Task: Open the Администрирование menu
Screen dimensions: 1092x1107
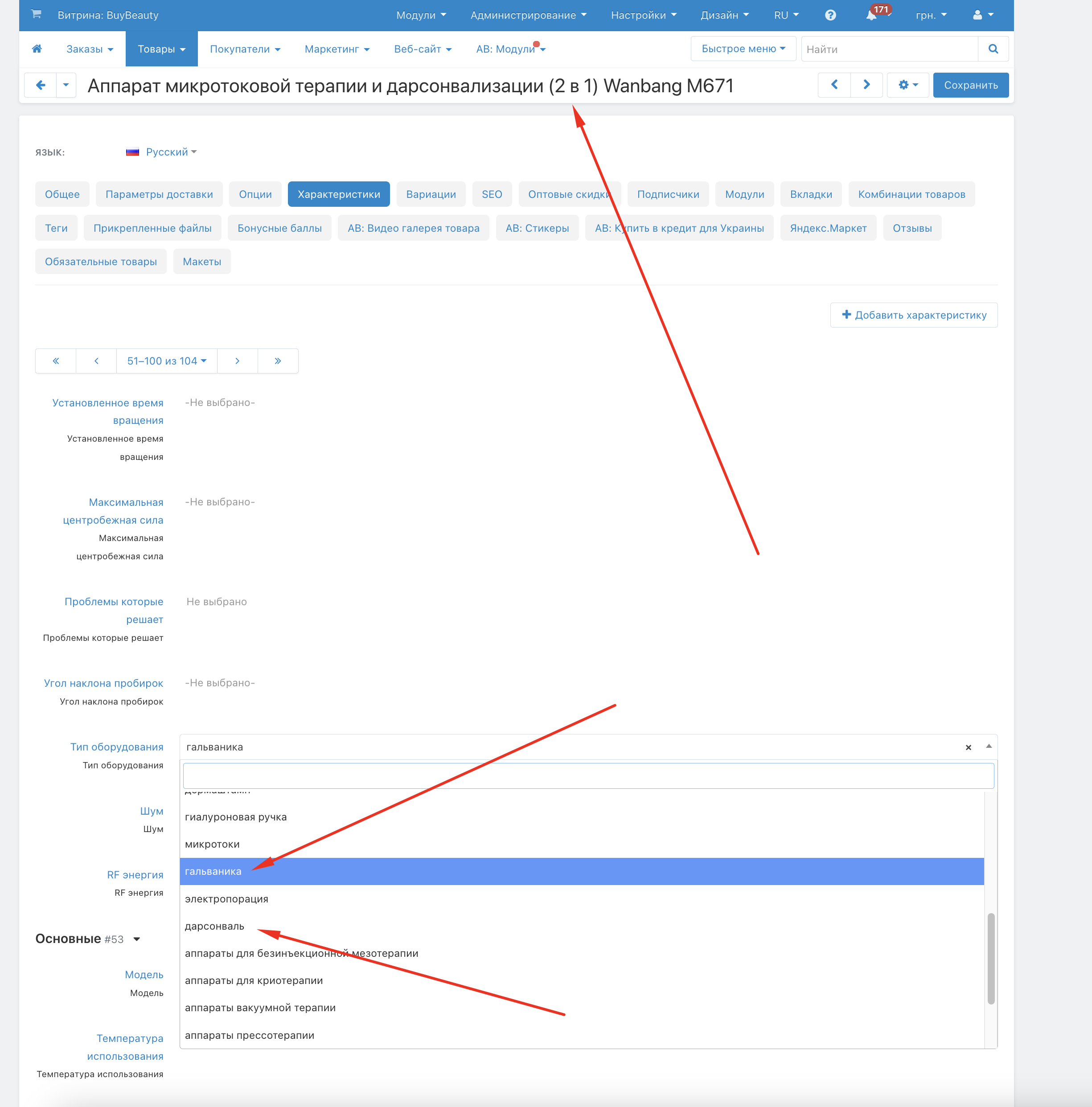Action: point(528,16)
